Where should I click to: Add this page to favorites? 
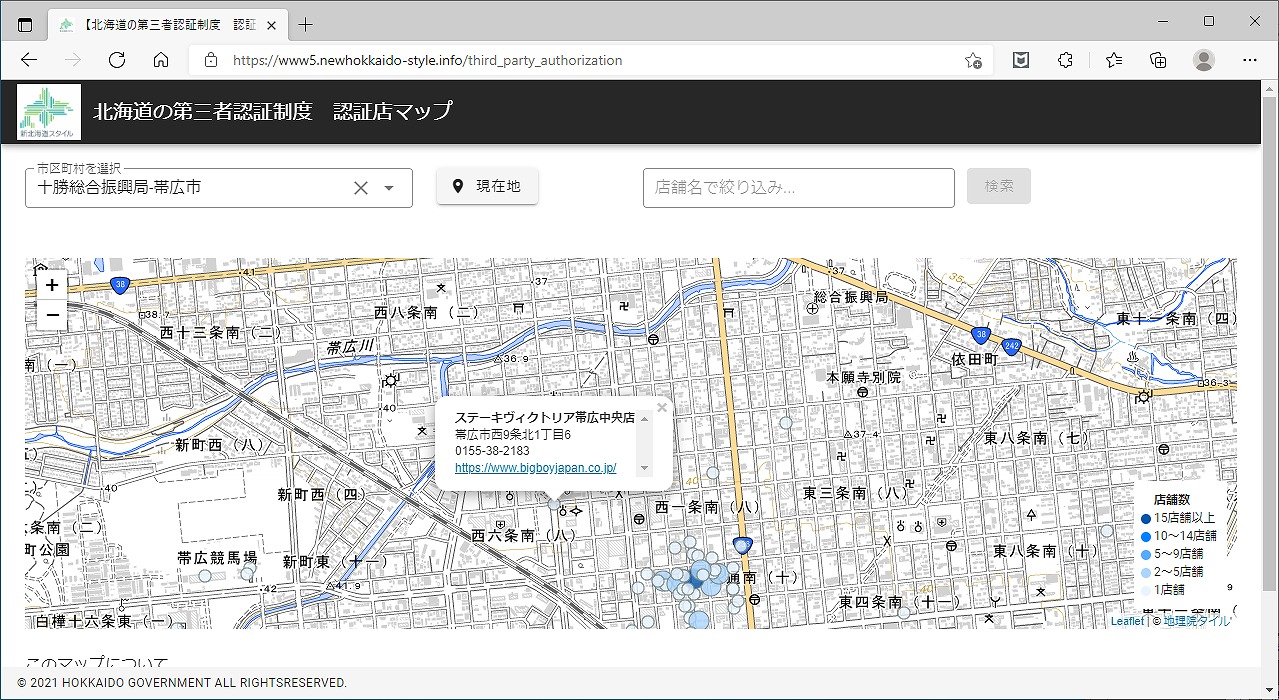tap(972, 60)
